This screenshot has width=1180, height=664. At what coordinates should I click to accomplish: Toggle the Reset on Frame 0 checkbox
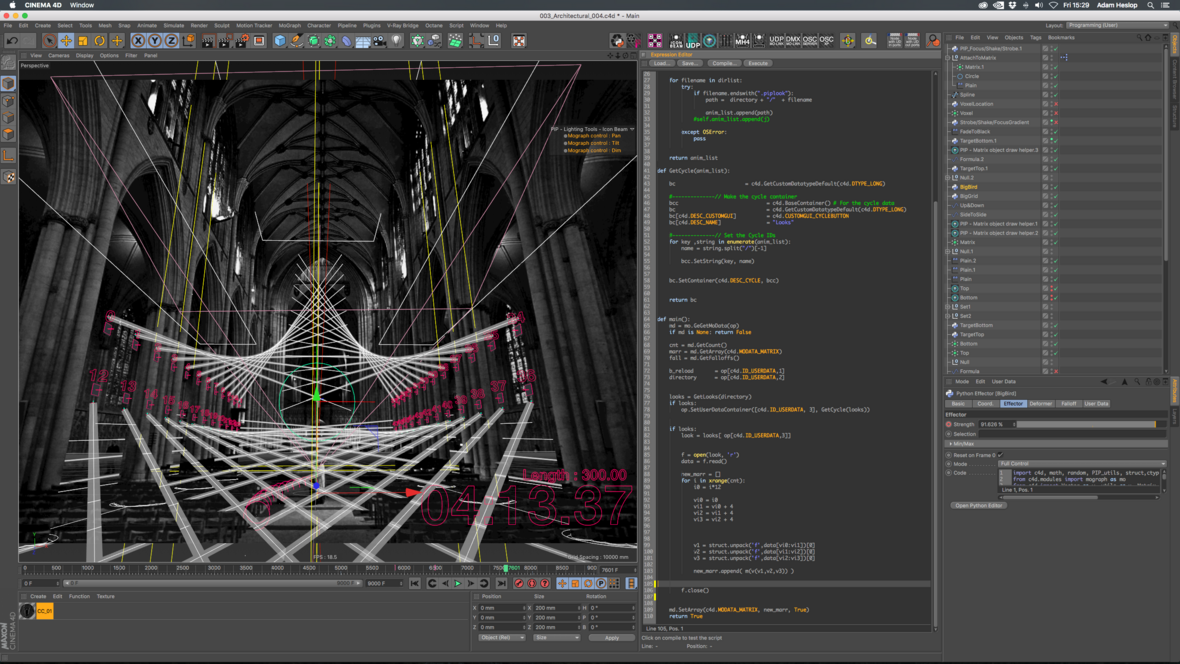(x=999, y=455)
